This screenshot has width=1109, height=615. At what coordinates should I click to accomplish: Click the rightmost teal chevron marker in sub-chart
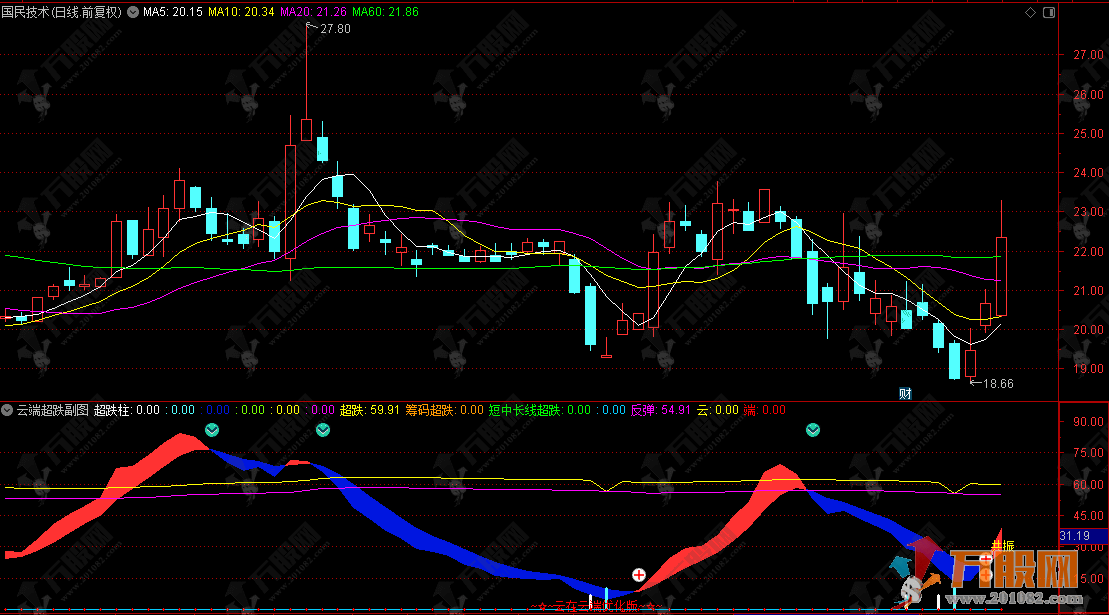(813, 430)
